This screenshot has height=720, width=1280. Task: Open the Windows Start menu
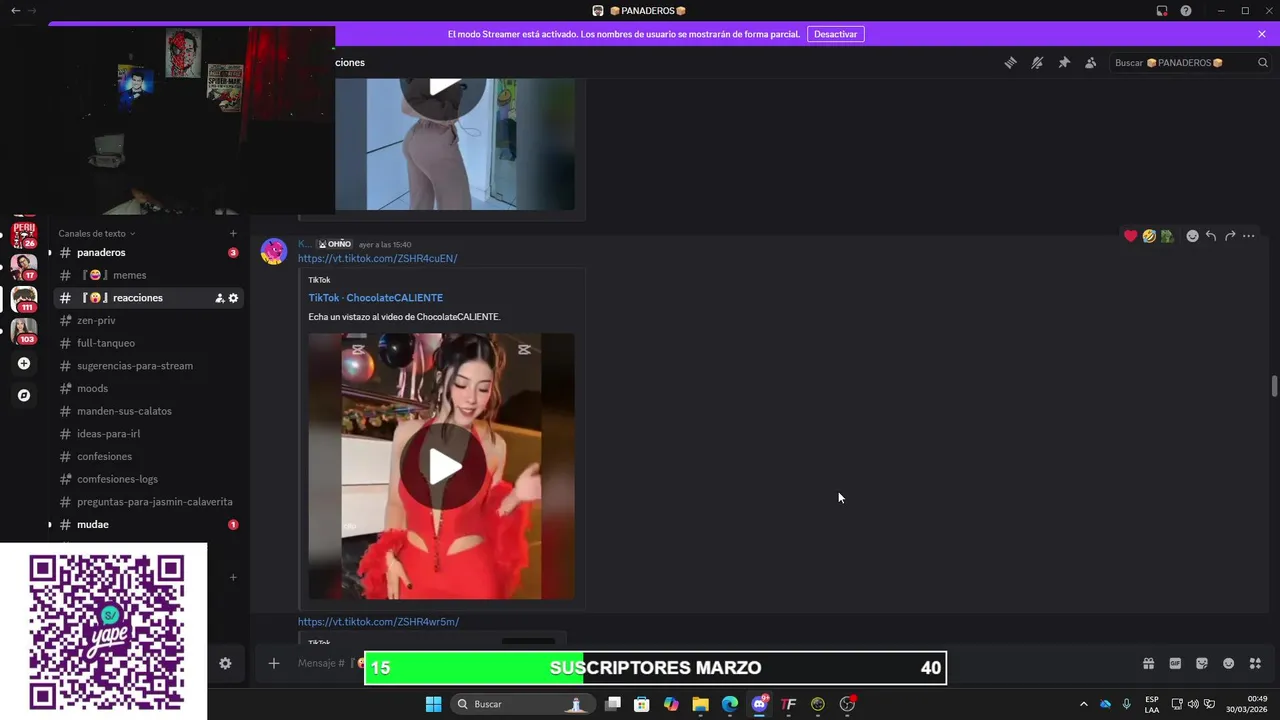click(x=433, y=704)
